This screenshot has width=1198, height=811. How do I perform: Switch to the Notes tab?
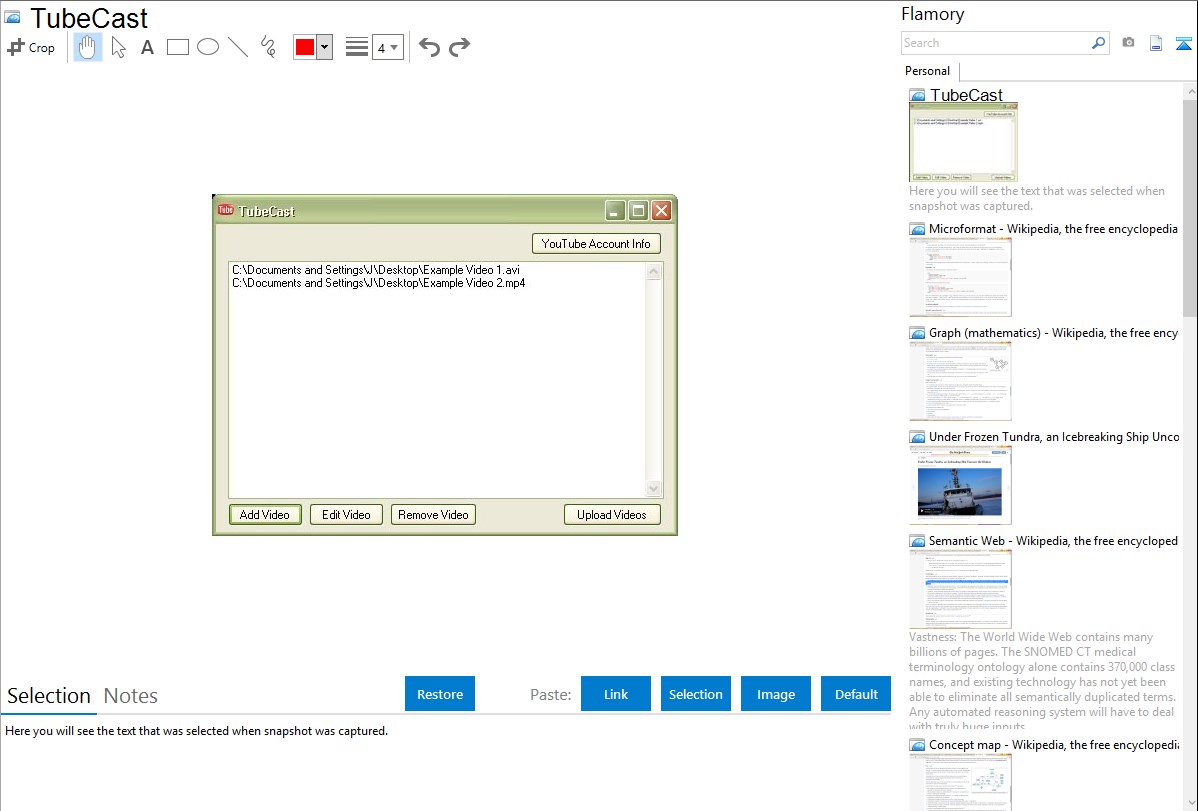[131, 696]
